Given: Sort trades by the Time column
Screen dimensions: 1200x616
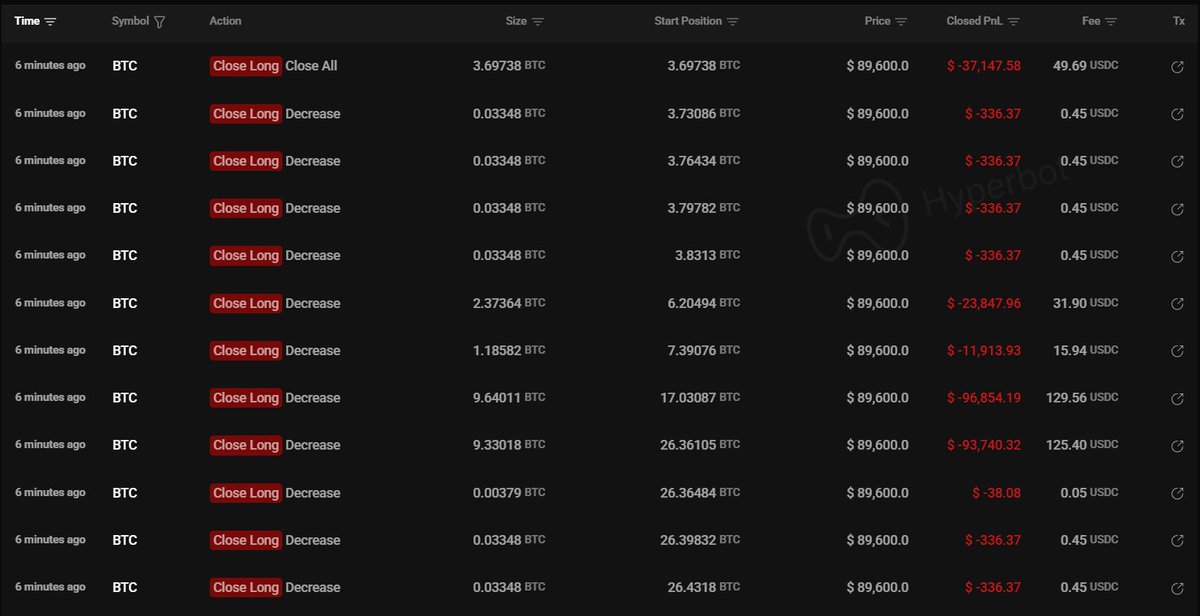Looking at the screenshot, I should (51, 21).
